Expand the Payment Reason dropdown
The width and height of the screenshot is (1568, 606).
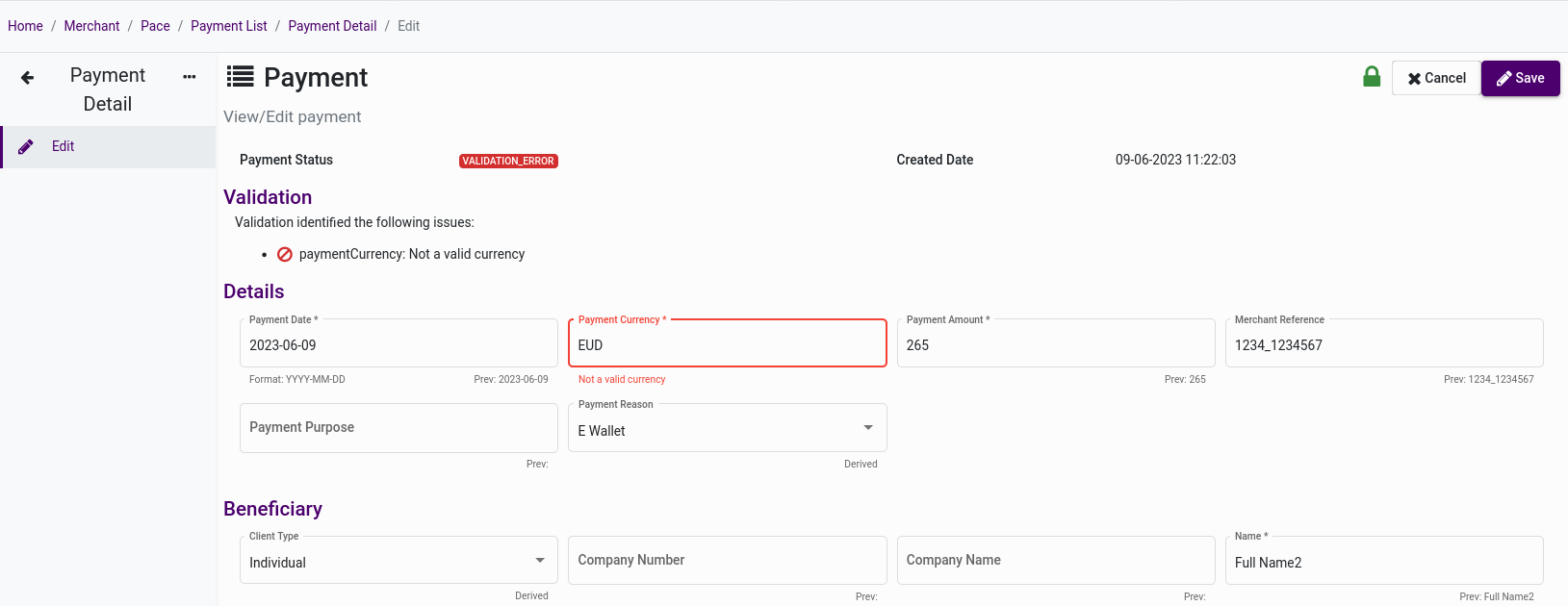pos(867,428)
